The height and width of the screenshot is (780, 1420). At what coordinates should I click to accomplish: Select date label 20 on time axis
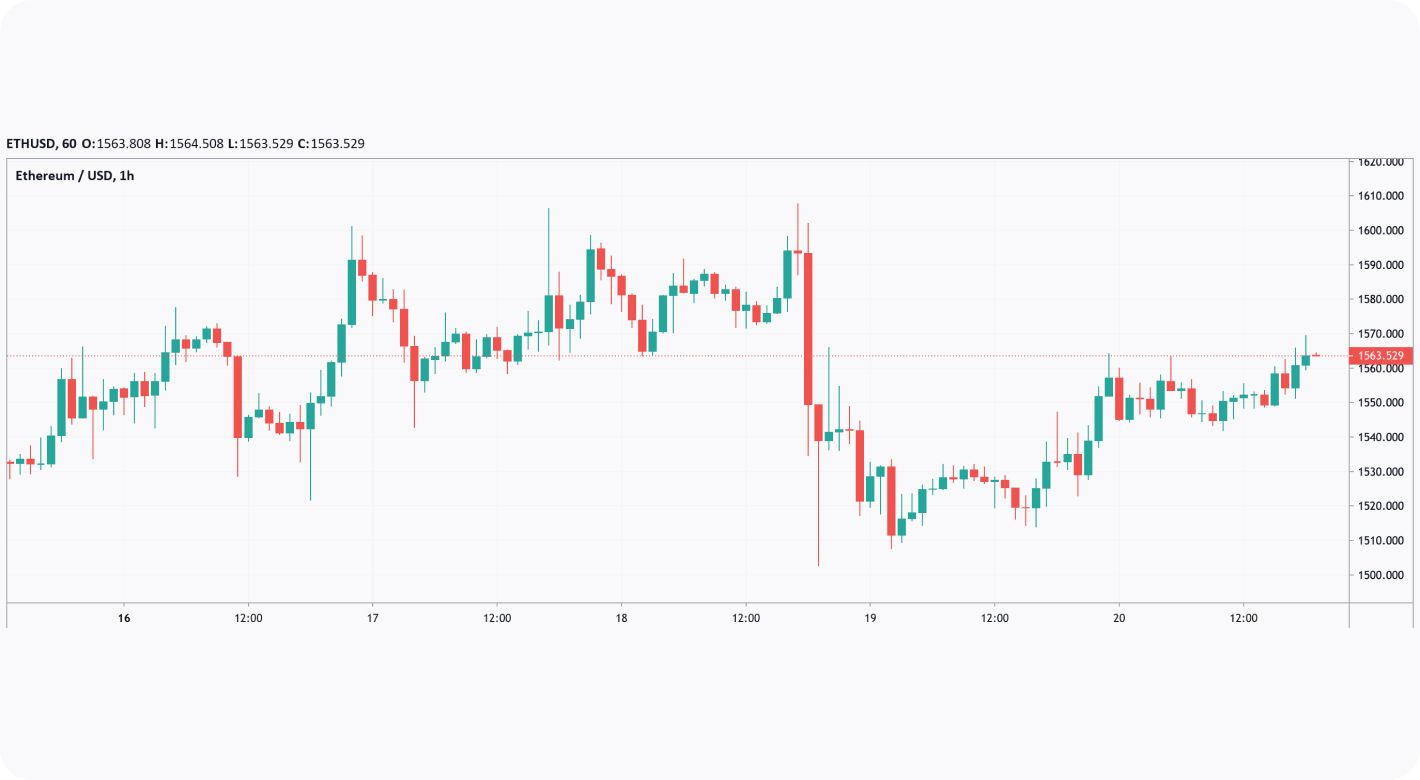point(1119,618)
